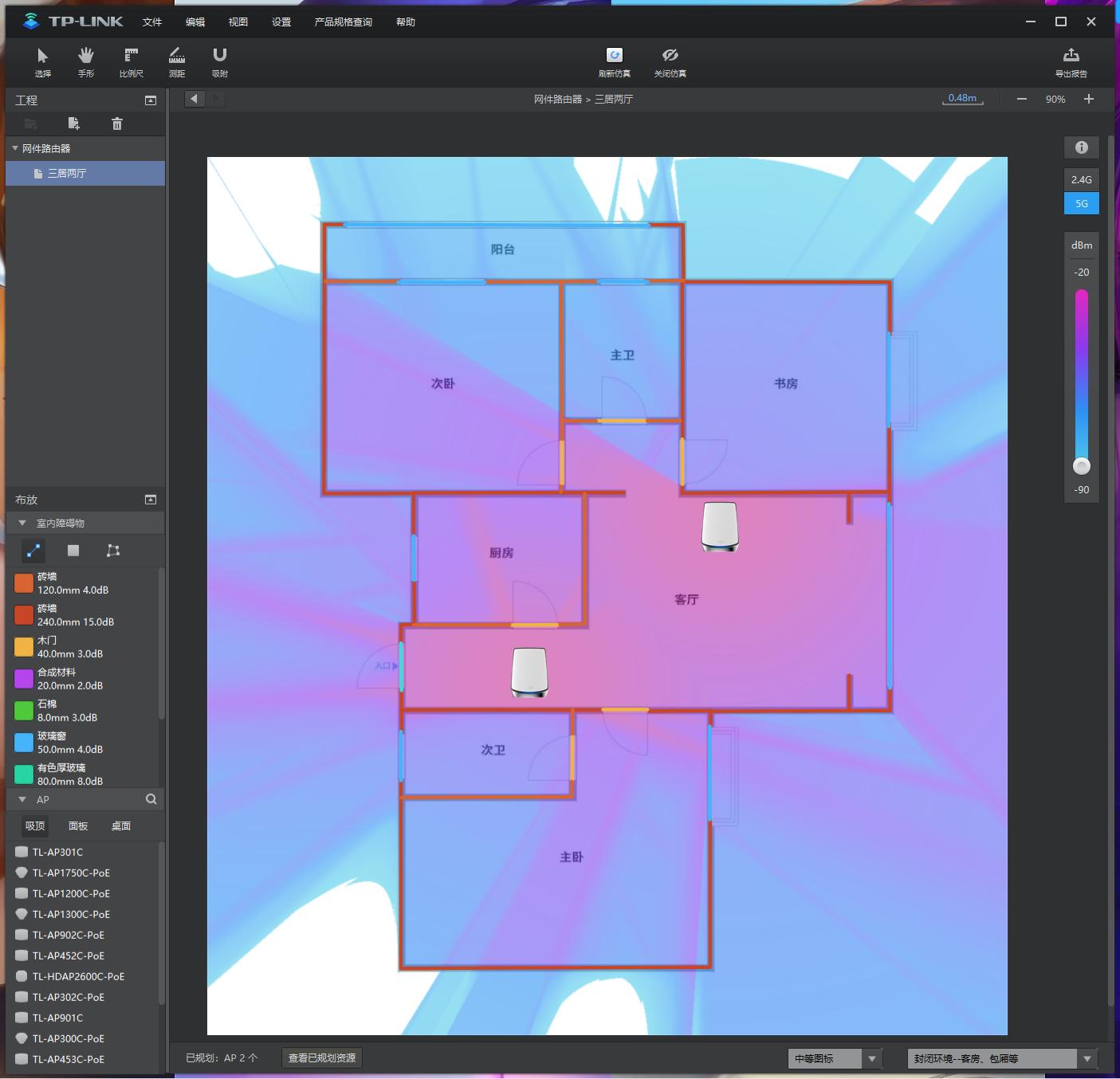Select TL-AP1750C-PoE from AP list
Image resolution: width=1120 pixels, height=1079 pixels.
(71, 873)
